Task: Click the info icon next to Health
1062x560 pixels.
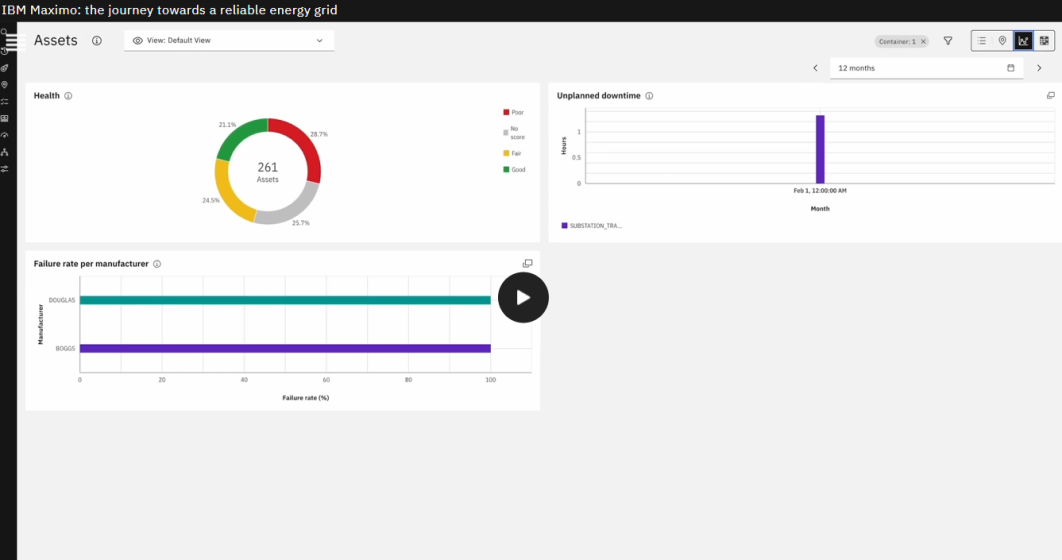Action: pyautogui.click(x=68, y=95)
